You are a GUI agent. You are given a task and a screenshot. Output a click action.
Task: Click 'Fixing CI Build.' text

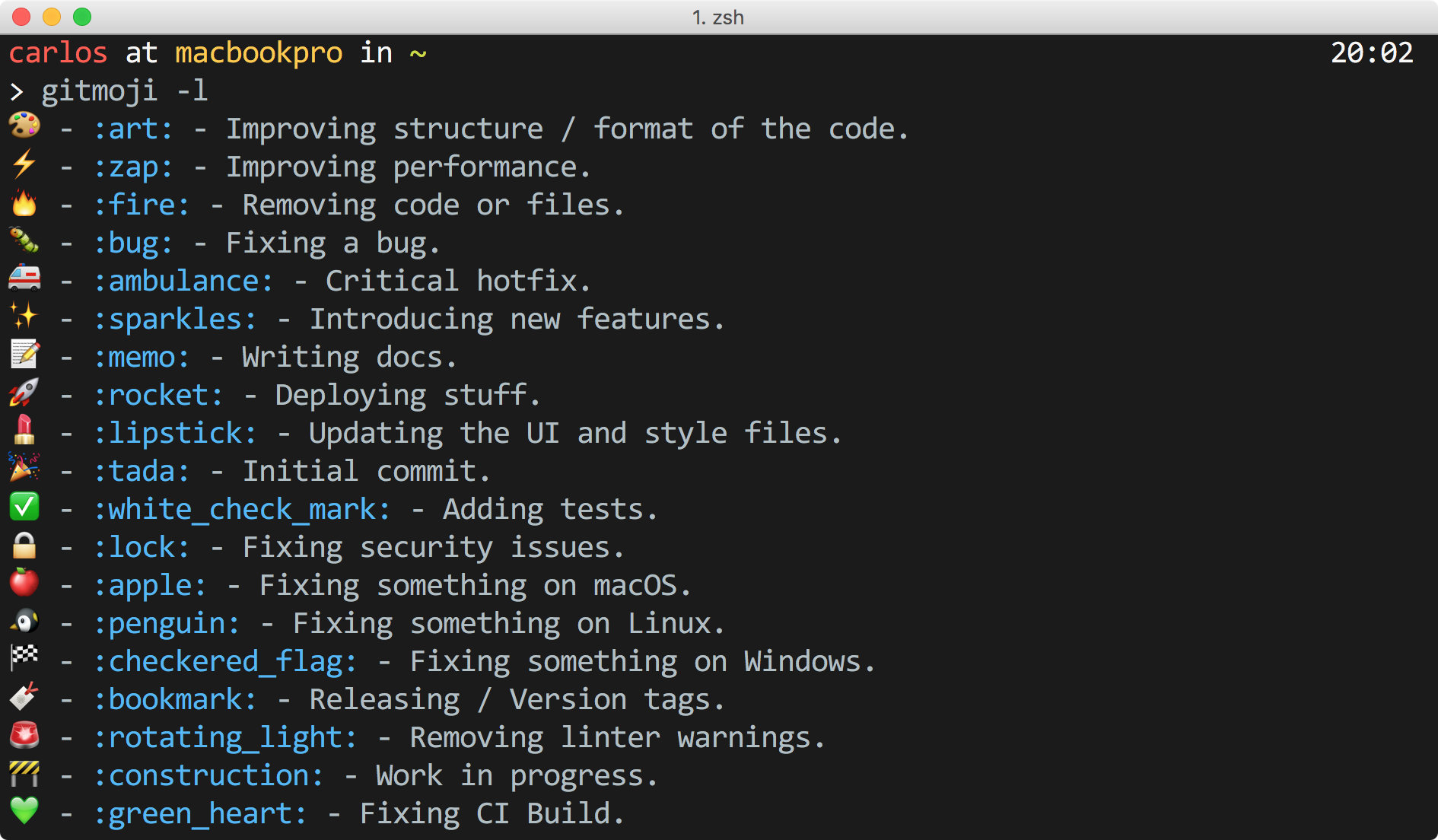coord(492,813)
